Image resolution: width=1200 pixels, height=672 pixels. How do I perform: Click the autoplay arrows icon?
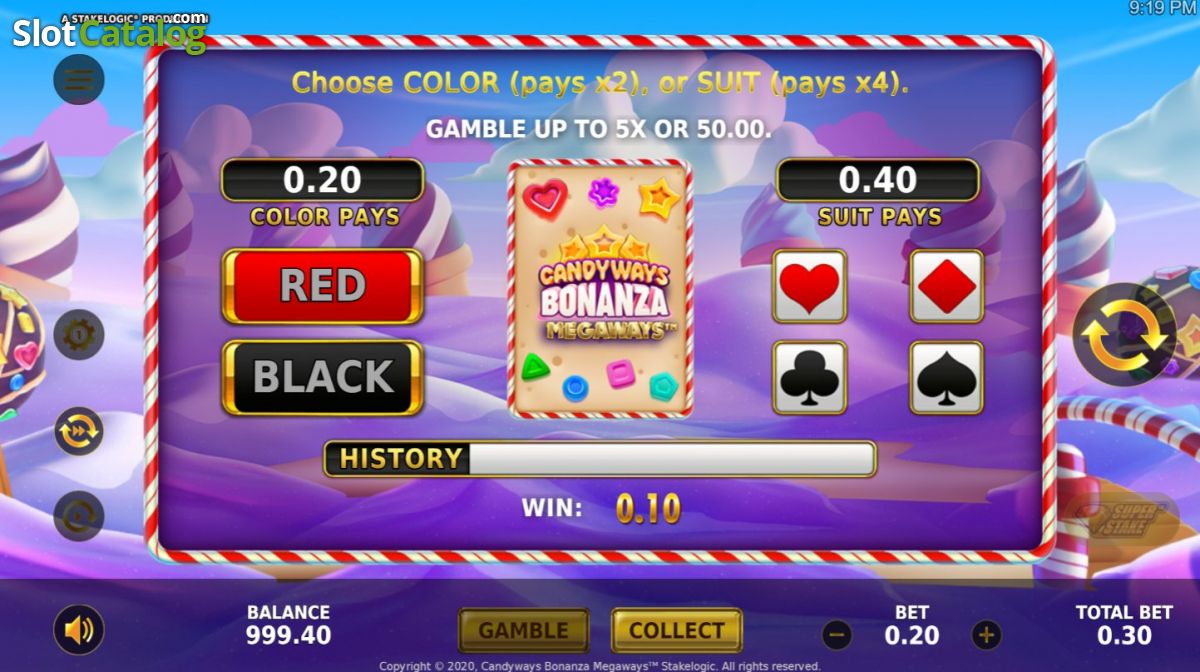[79, 432]
